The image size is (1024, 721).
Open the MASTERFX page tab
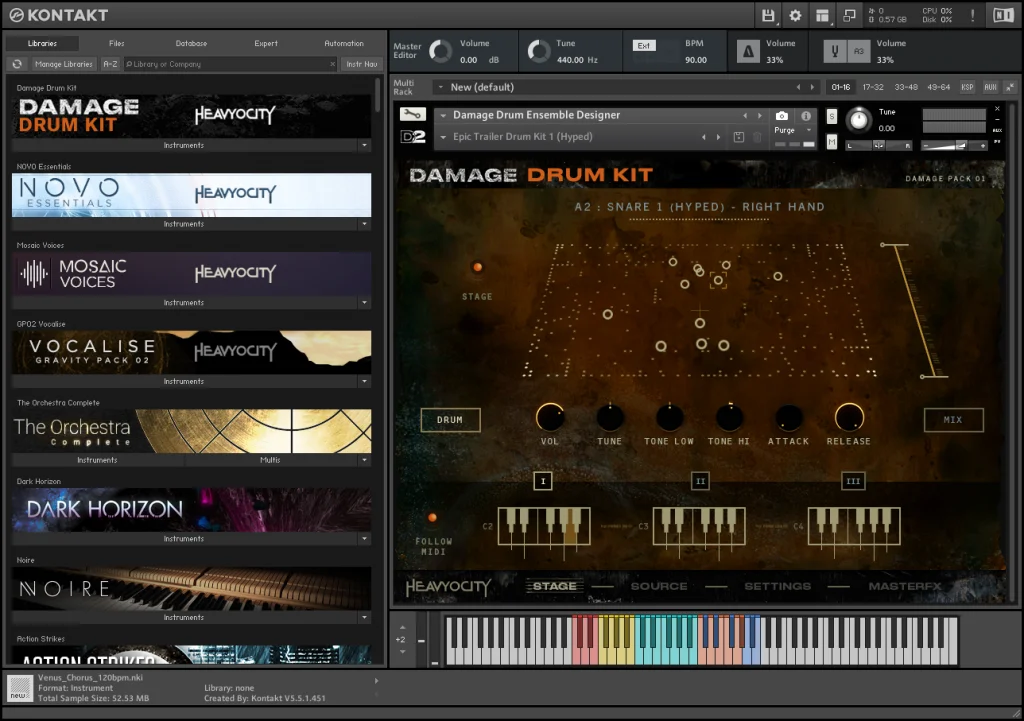(905, 586)
